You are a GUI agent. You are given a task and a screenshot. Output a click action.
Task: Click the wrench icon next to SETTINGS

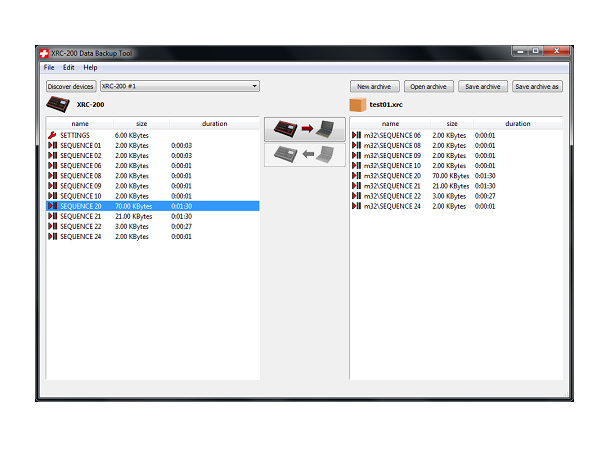pyautogui.click(x=52, y=135)
